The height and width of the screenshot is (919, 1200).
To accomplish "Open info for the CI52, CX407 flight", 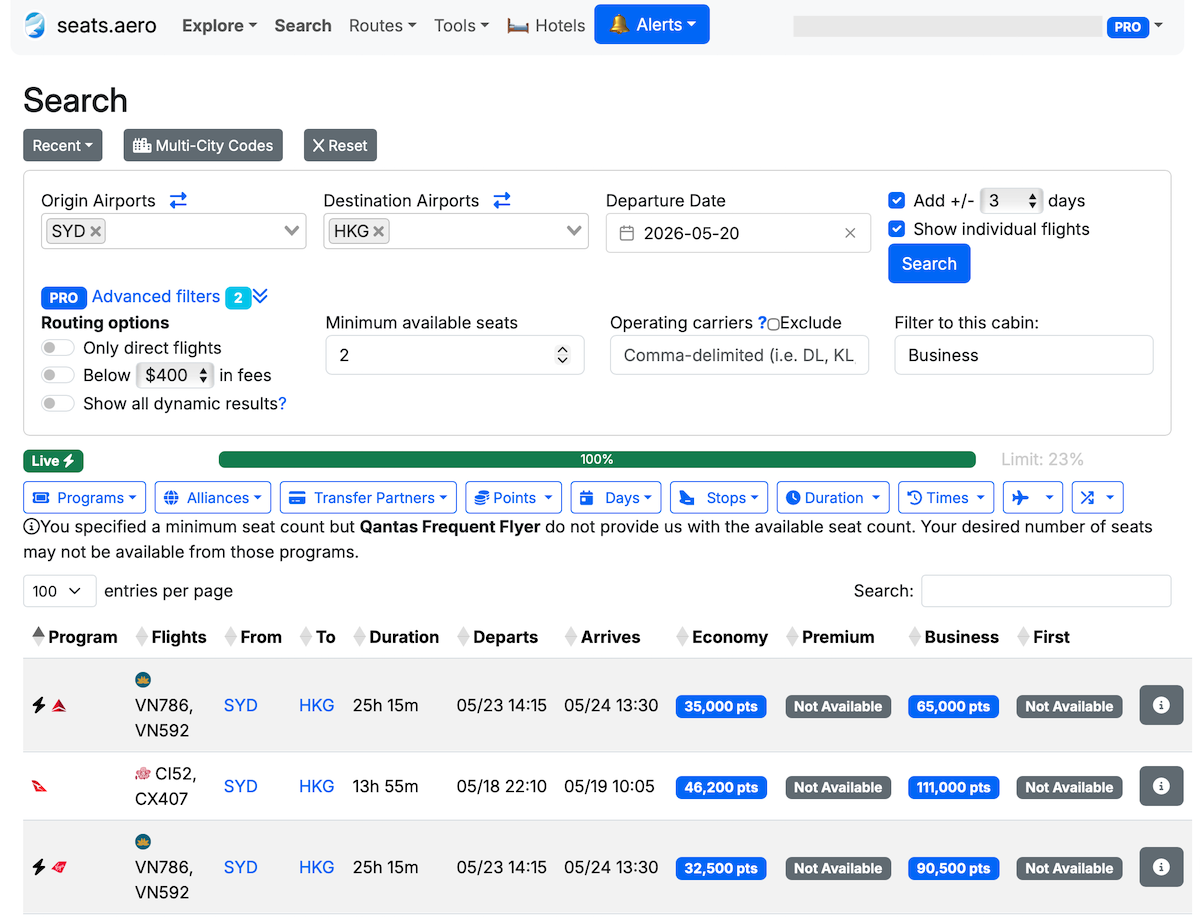I will [1161, 787].
